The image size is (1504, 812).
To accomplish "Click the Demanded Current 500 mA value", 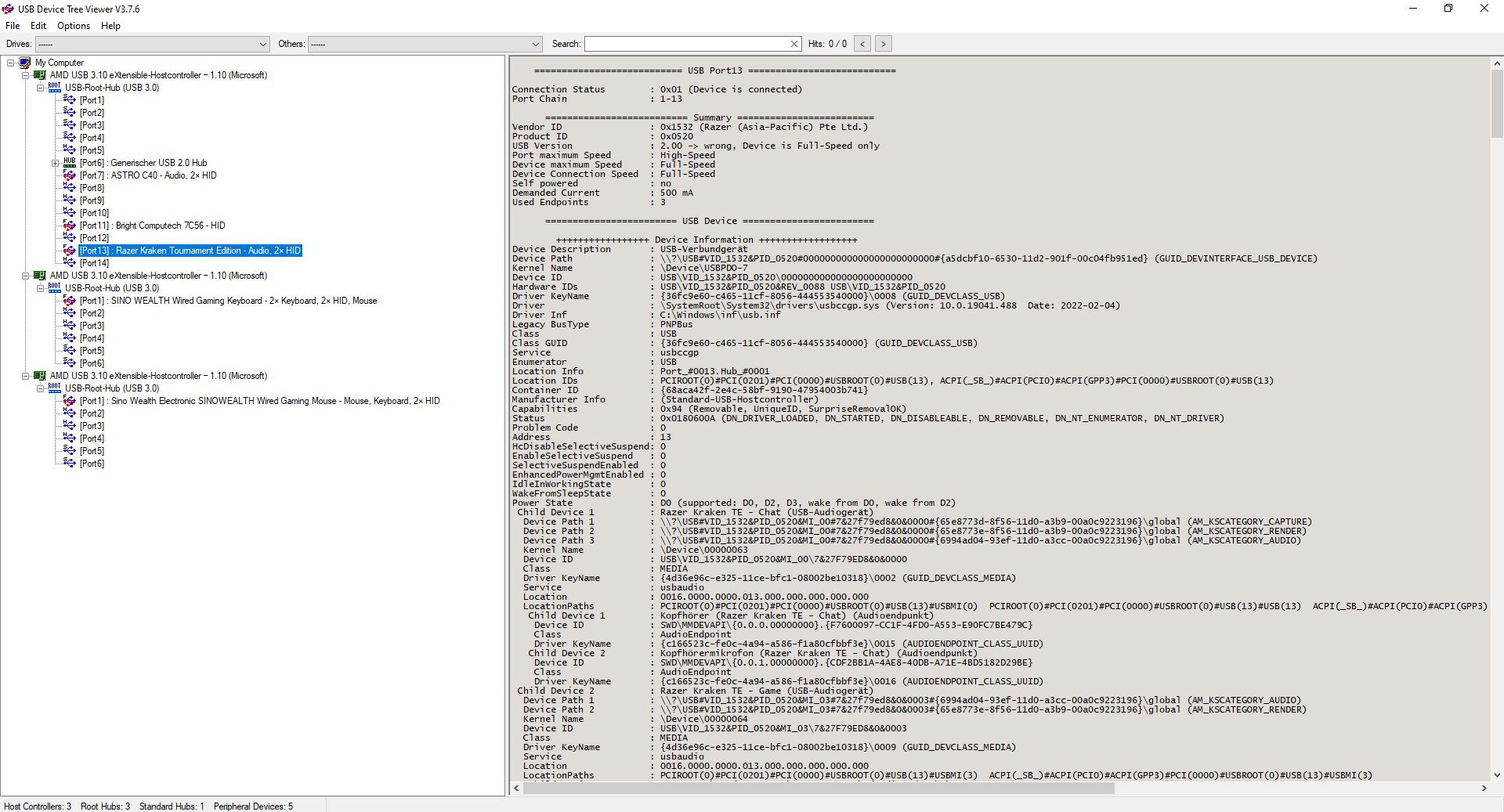I will 676,193.
